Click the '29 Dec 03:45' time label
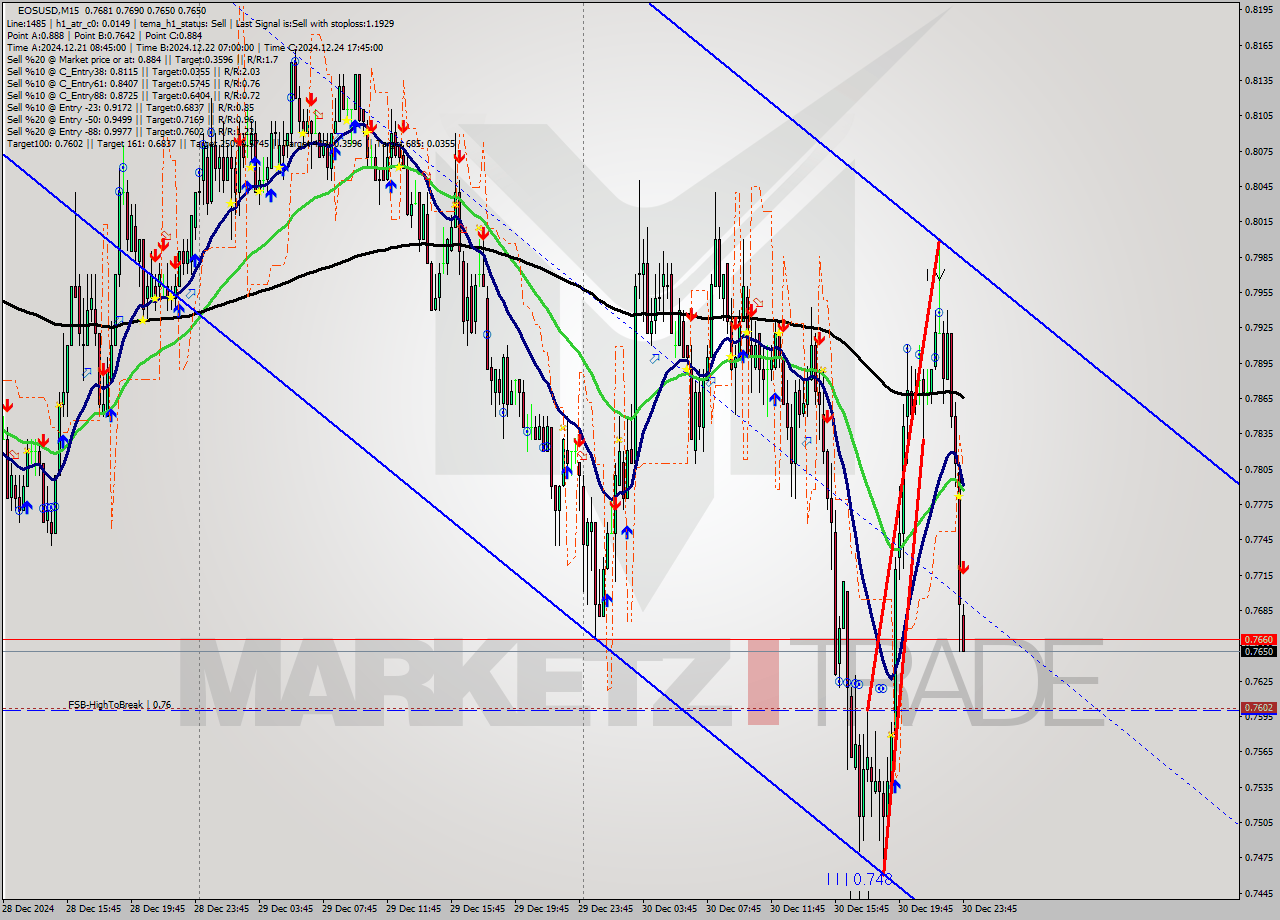Image resolution: width=1280 pixels, height=920 pixels. [286, 909]
